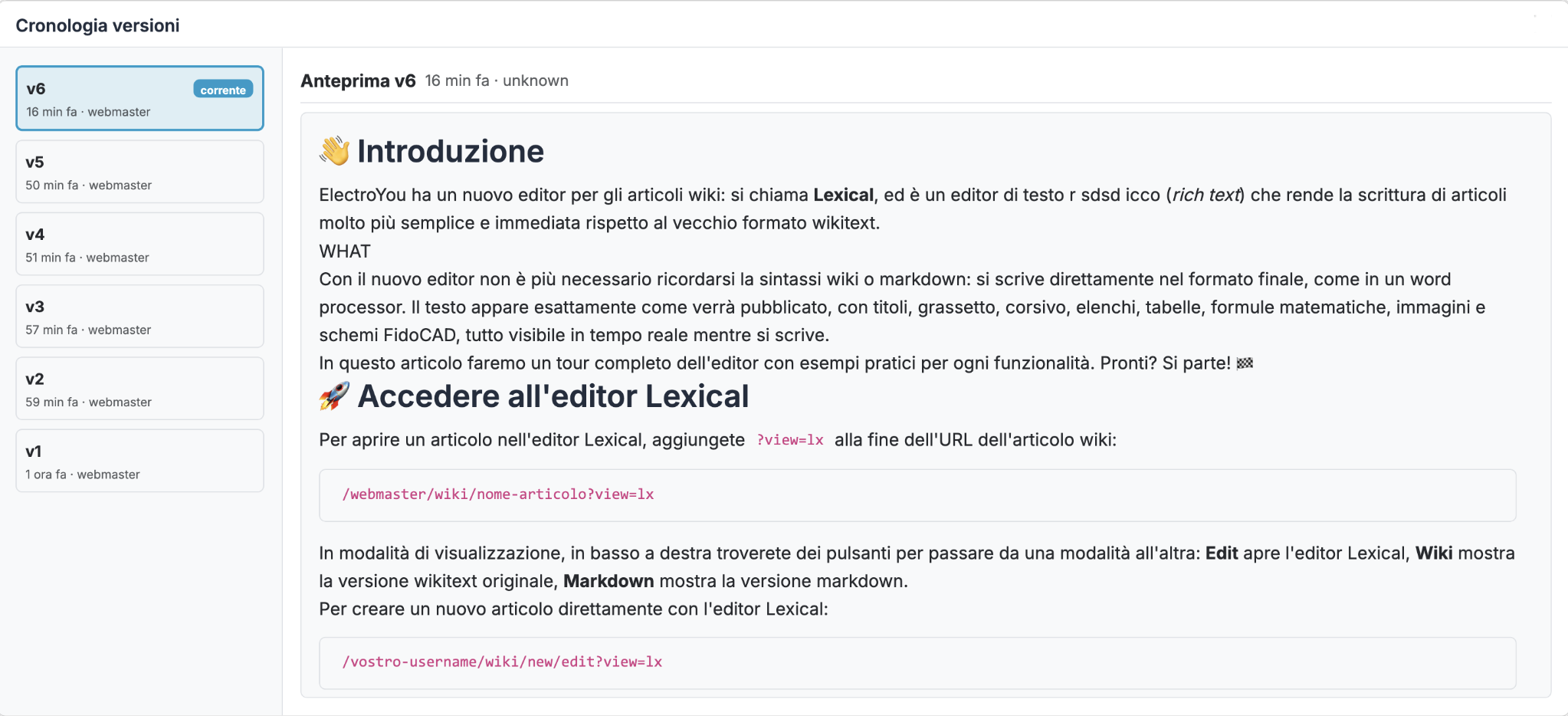Click the /webmaster/wiki/nome-articolo?view=lx code block
Screen dimensions: 1568x716
[917, 495]
